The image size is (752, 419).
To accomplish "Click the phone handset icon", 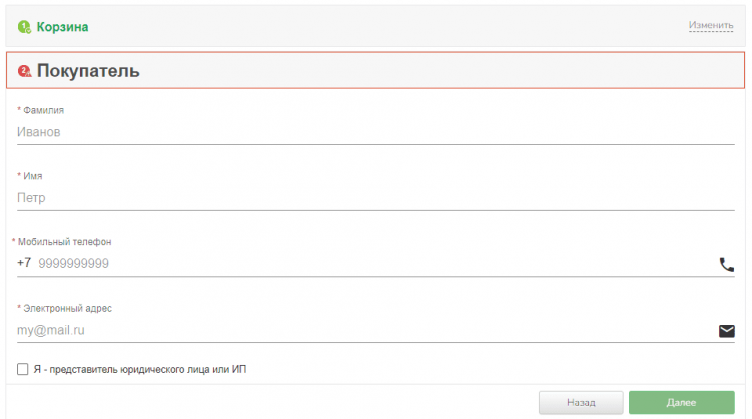I will coord(726,265).
